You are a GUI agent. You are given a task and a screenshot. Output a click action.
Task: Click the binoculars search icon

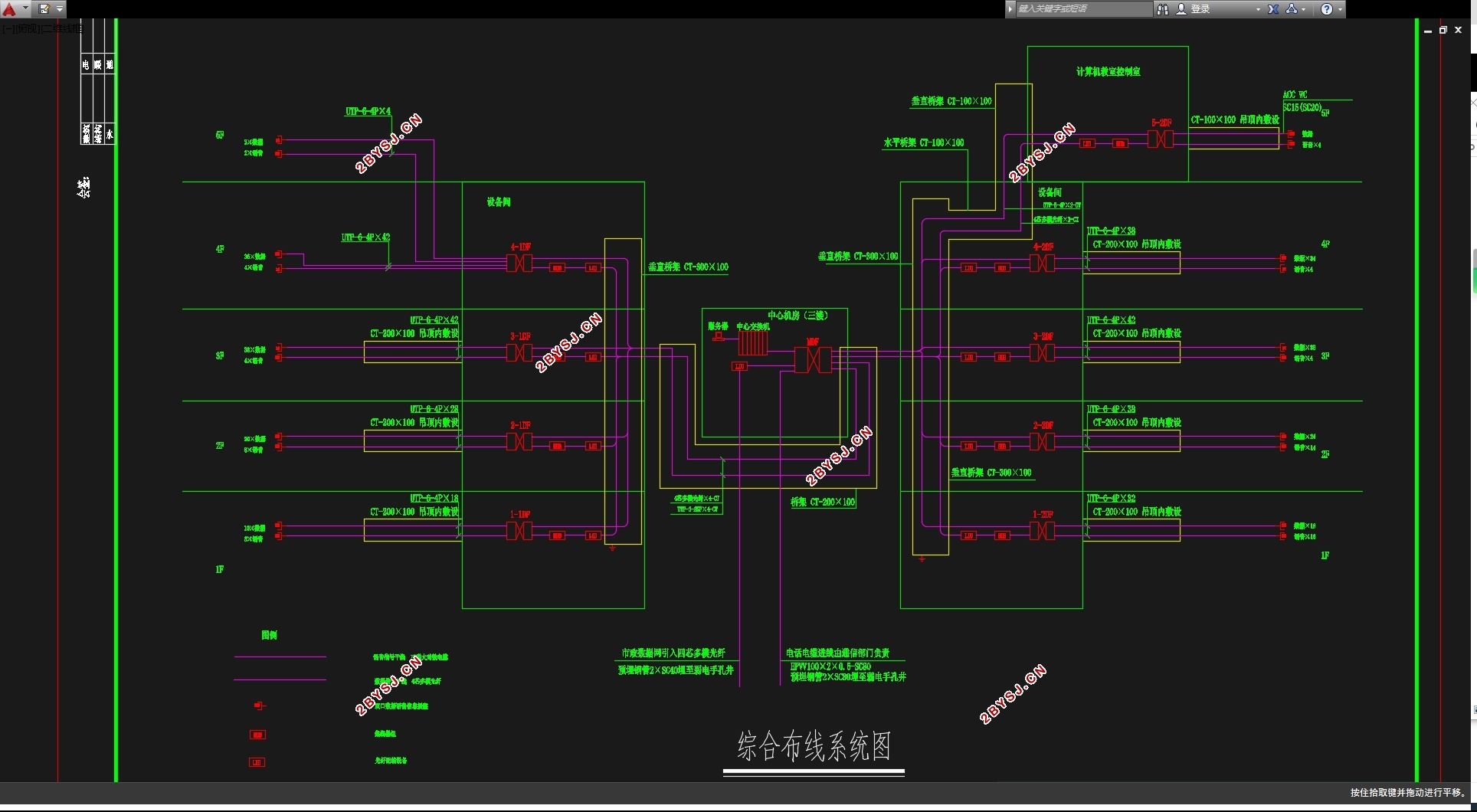pyautogui.click(x=1162, y=9)
